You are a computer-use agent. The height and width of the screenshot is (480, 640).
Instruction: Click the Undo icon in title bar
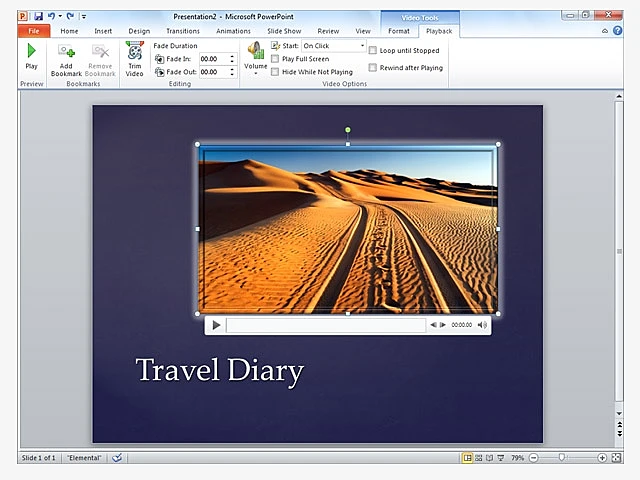point(50,16)
